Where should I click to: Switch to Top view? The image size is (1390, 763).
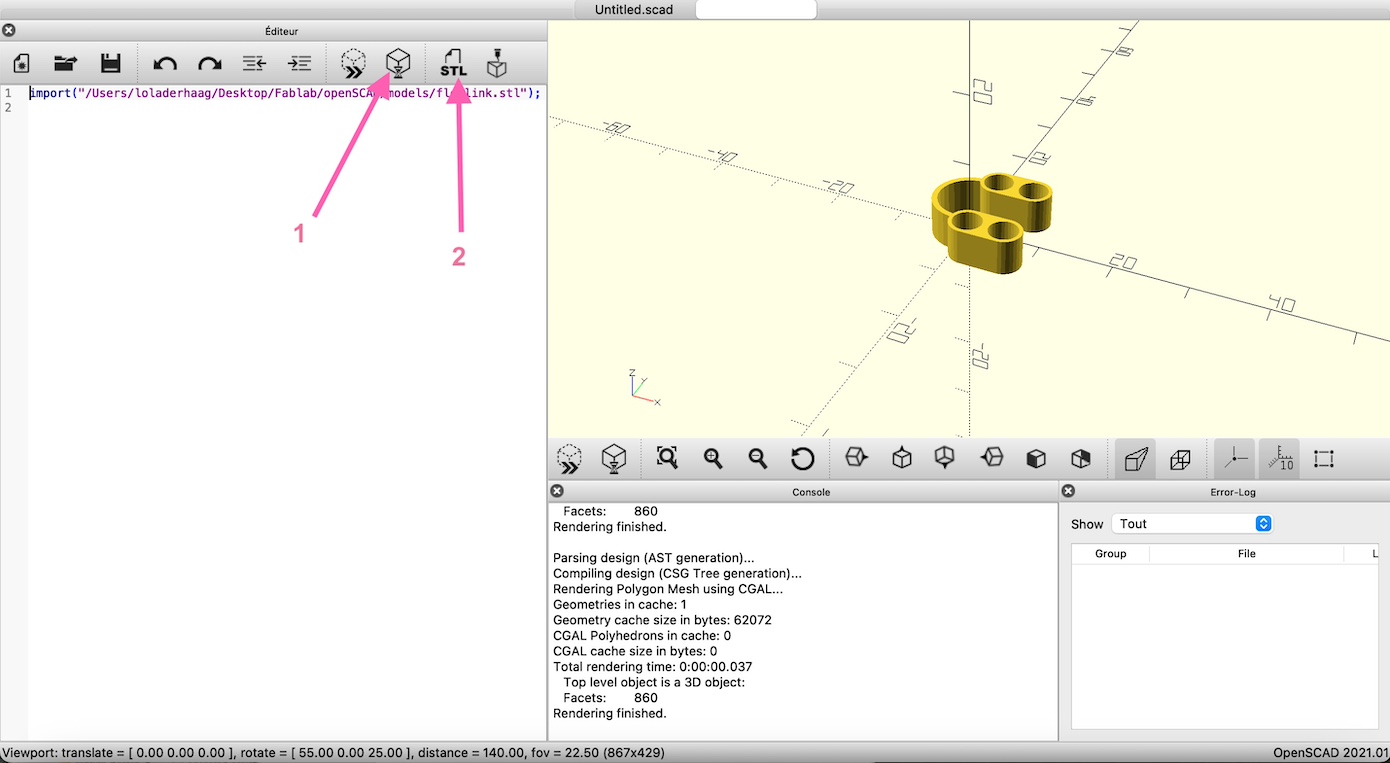point(901,458)
